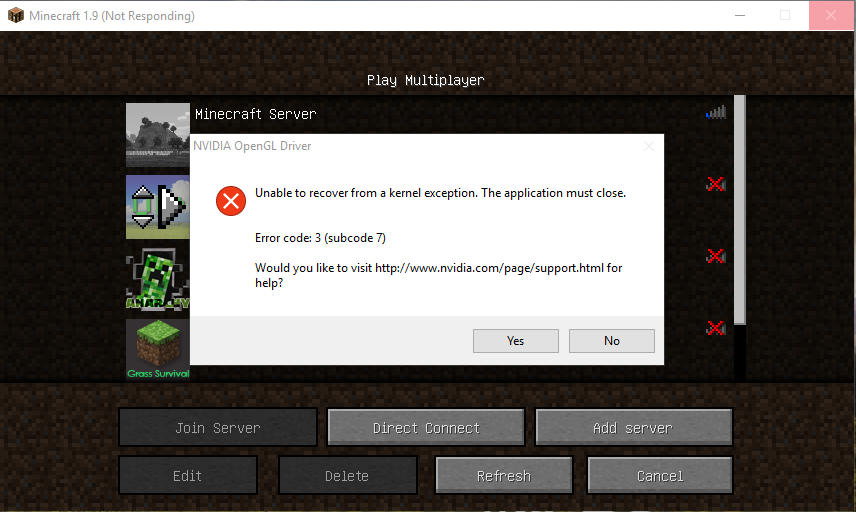Select the Grass Survival server thumbnail

click(x=158, y=350)
